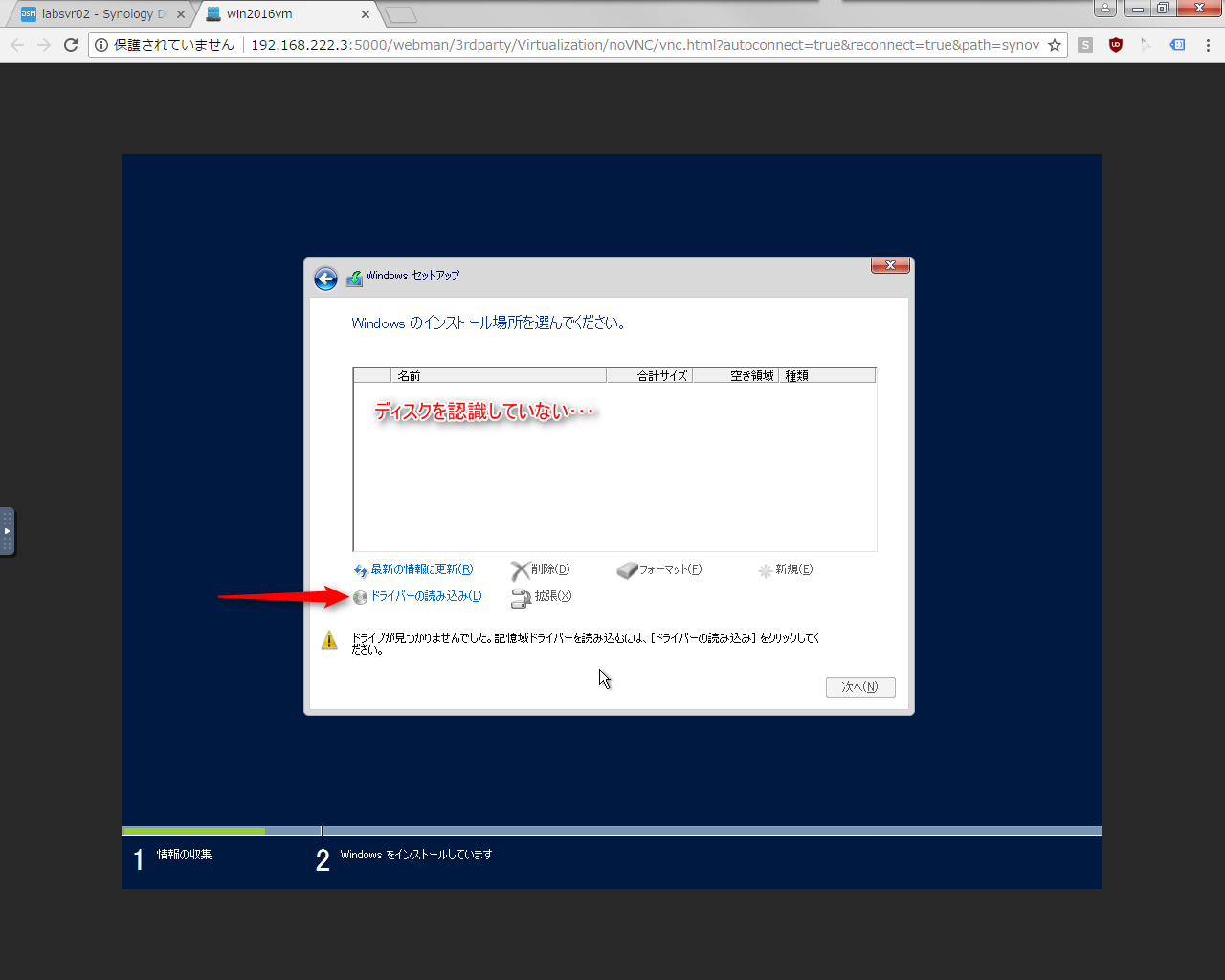The image size is (1225, 980).
Task: Click the X icon beside 削除
Action: (520, 571)
